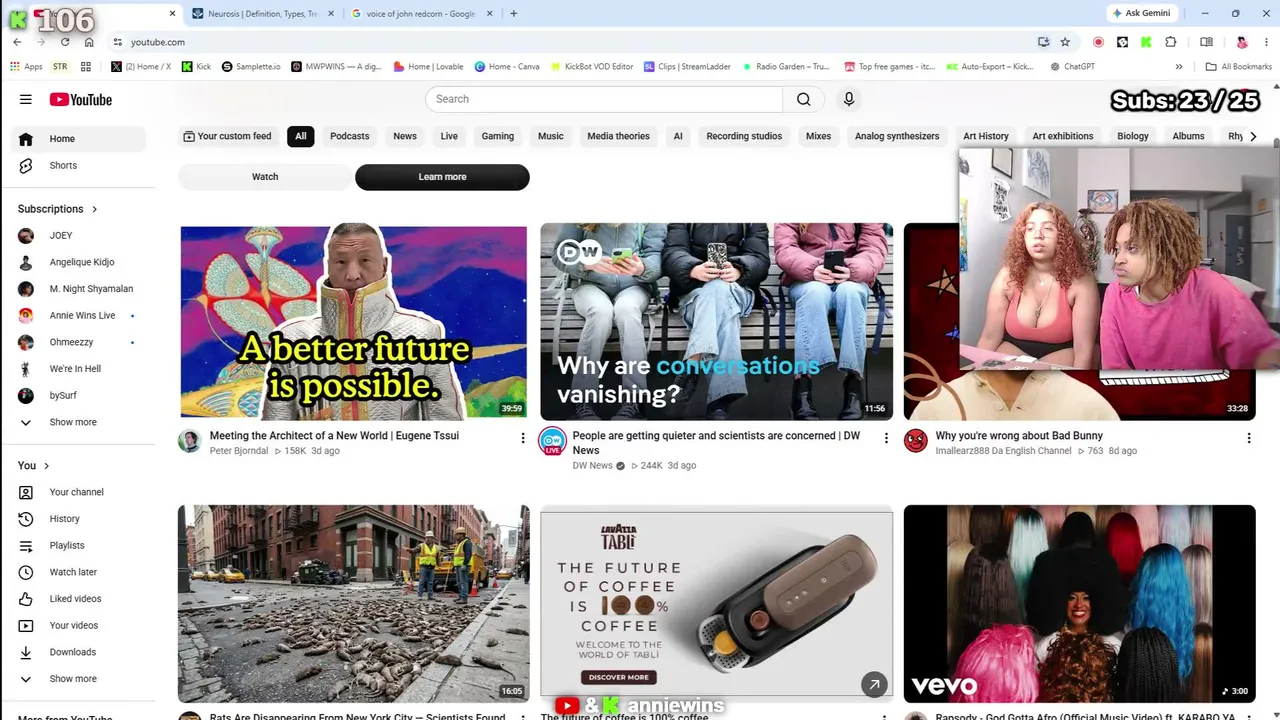Expand Subscriptions with its chevron
The image size is (1280, 720).
click(95, 209)
